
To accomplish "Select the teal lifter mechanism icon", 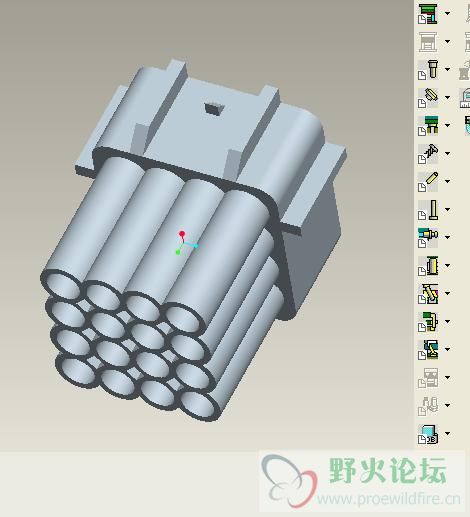I will (428, 349).
